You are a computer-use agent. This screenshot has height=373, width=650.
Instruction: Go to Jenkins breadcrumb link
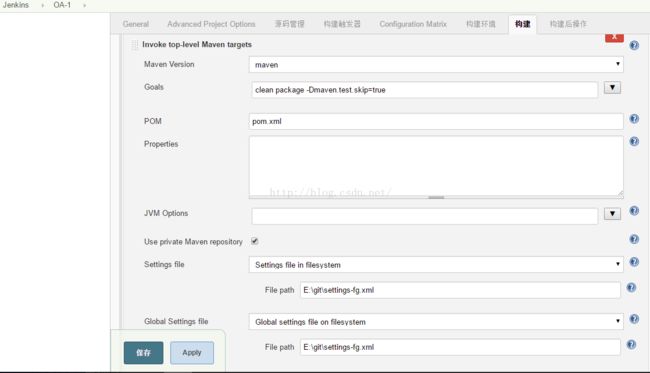[x=16, y=5]
